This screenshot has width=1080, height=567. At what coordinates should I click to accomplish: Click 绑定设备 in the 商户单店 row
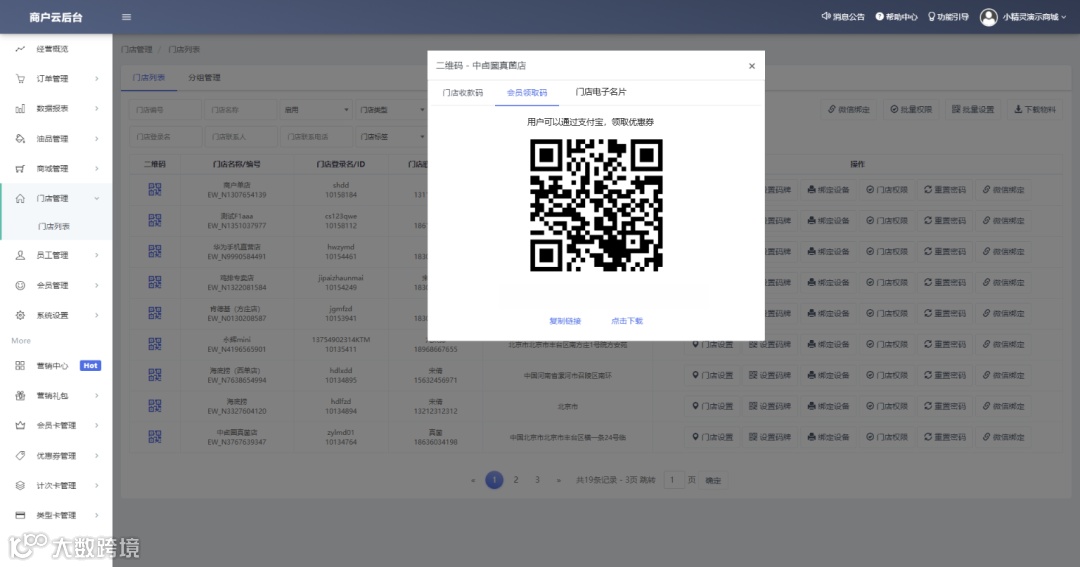click(x=829, y=190)
